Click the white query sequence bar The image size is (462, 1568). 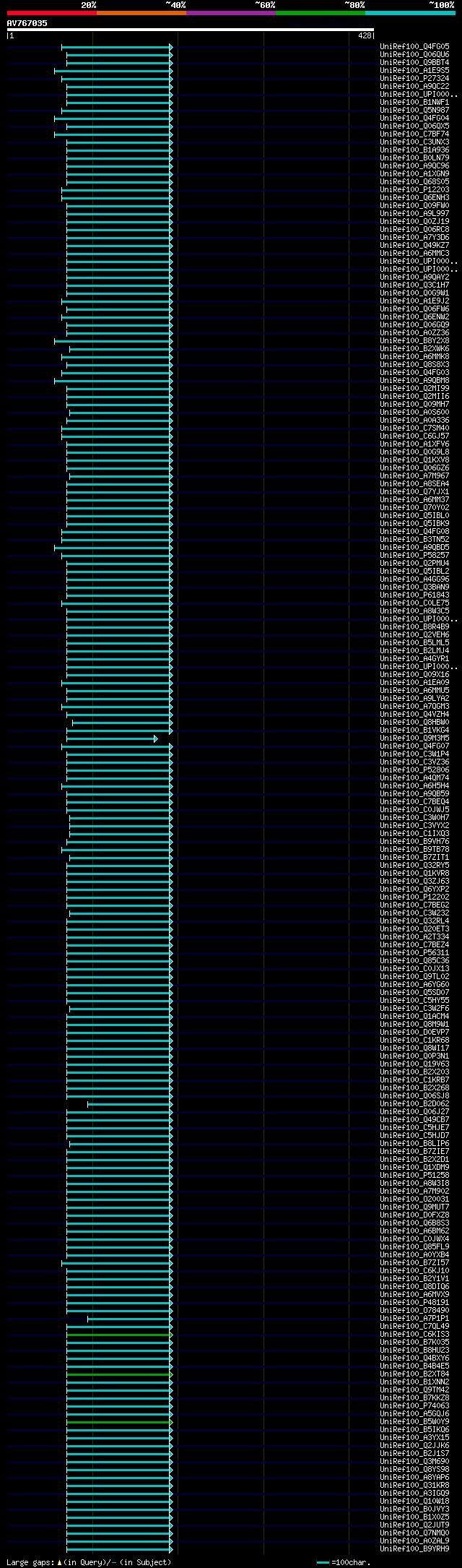click(x=191, y=30)
